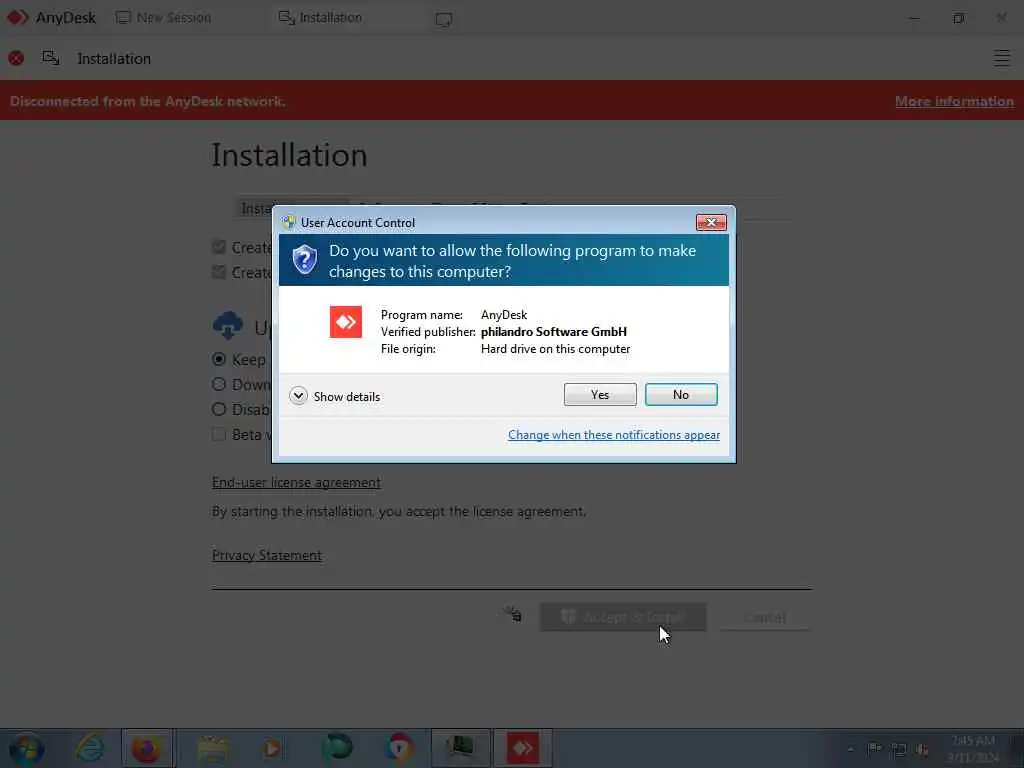Click the taskbar clock
1024x768 pixels.
pyautogui.click(x=972, y=748)
